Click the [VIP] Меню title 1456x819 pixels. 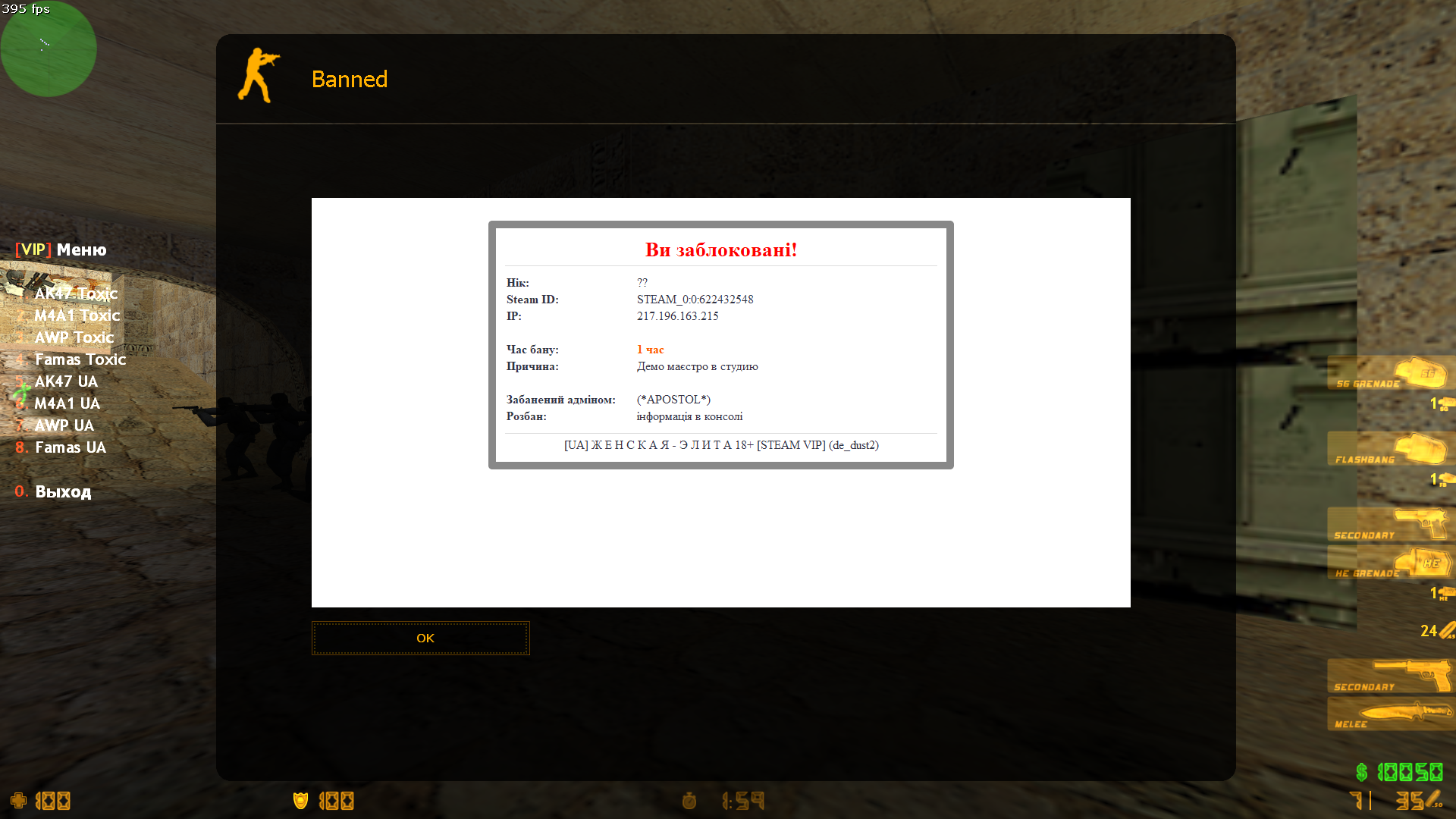(x=61, y=249)
